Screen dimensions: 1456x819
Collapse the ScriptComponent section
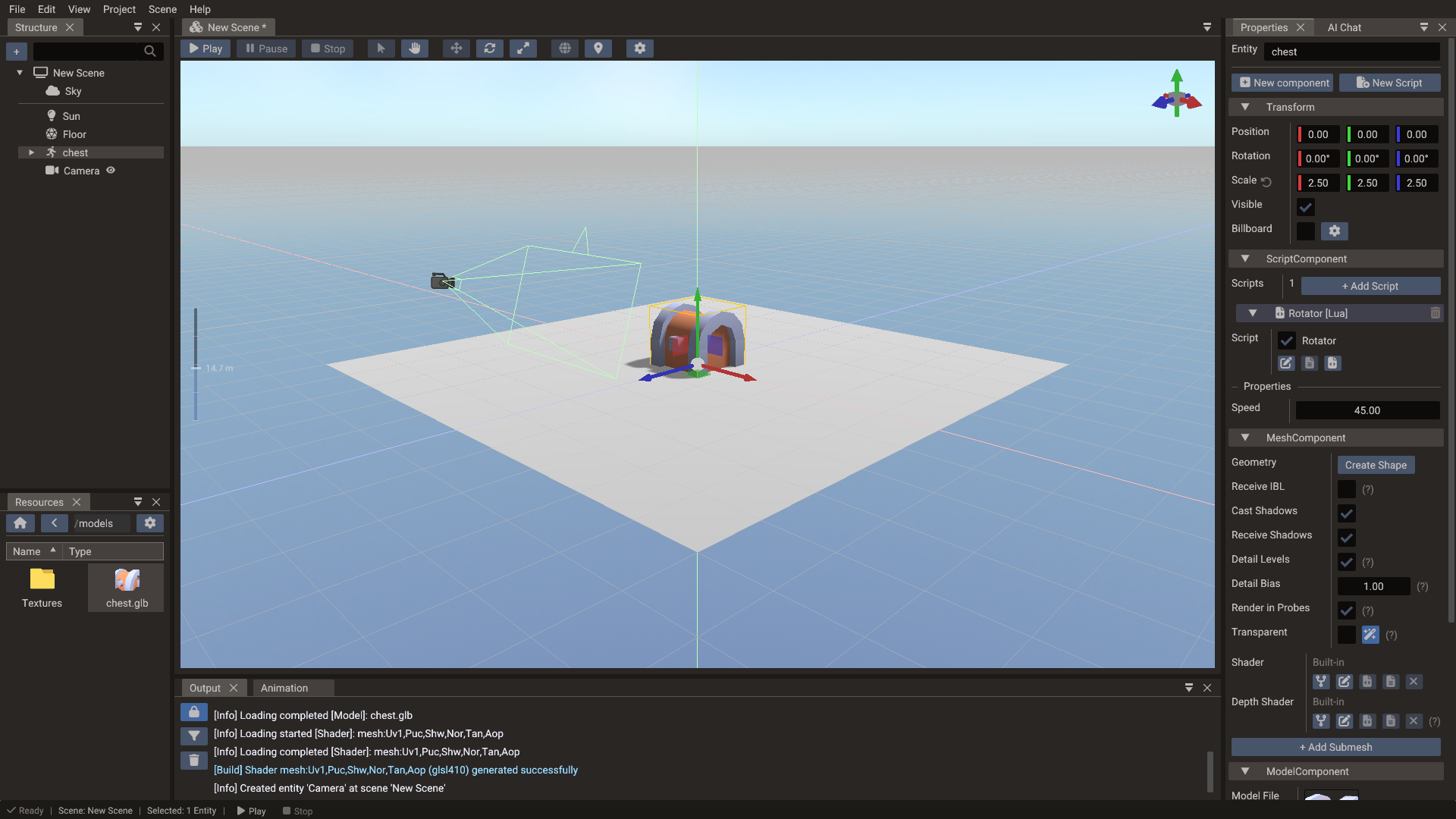coord(1245,259)
